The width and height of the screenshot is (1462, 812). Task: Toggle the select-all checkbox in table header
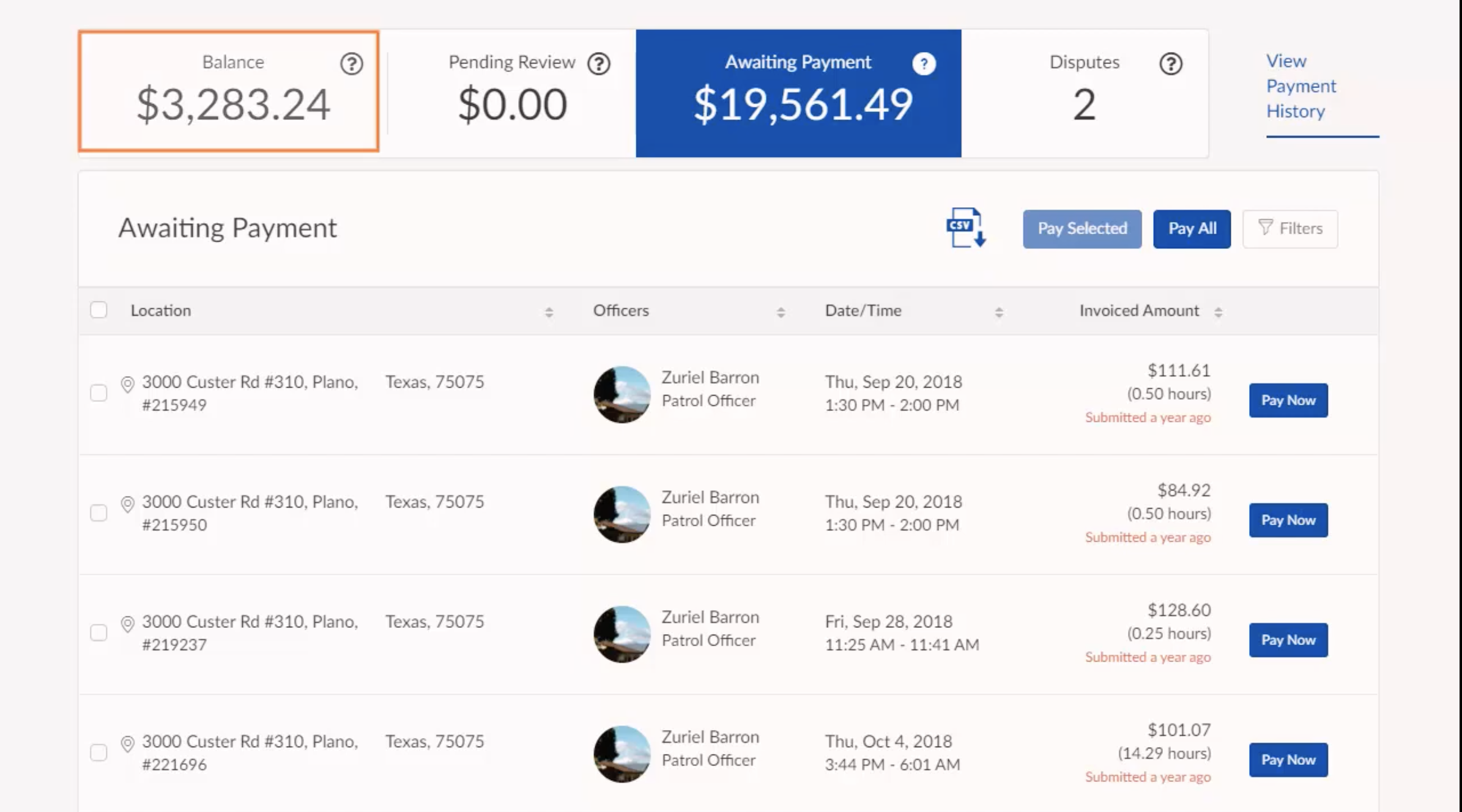[98, 310]
